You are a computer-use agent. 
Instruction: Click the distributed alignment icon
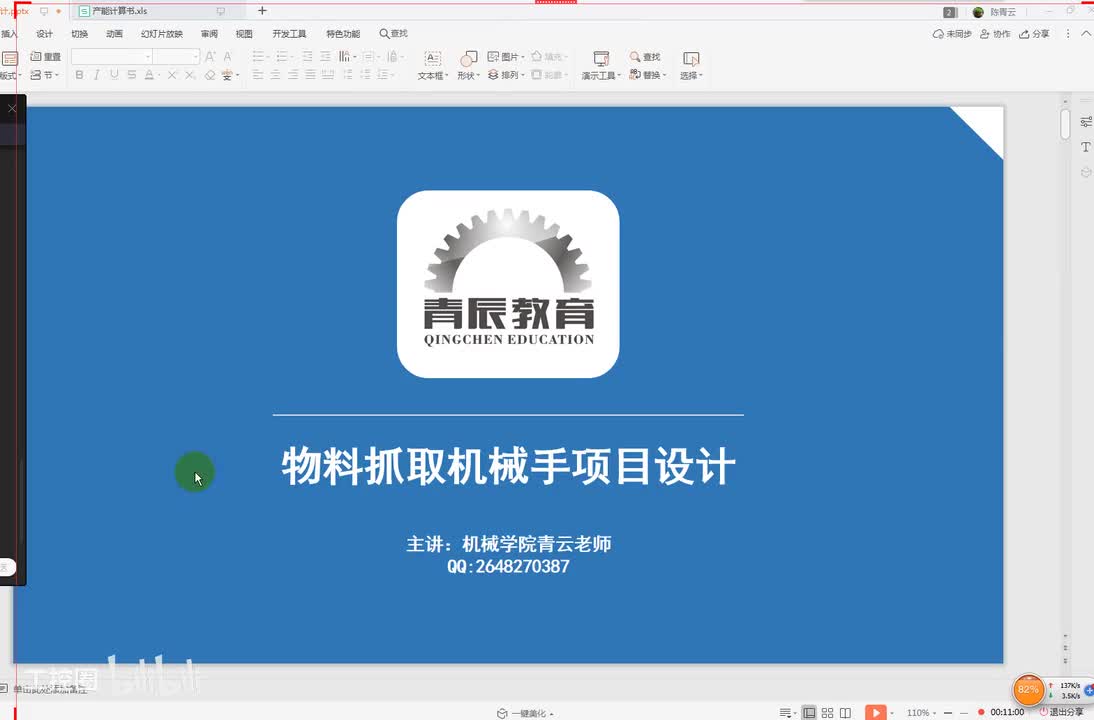click(328, 75)
